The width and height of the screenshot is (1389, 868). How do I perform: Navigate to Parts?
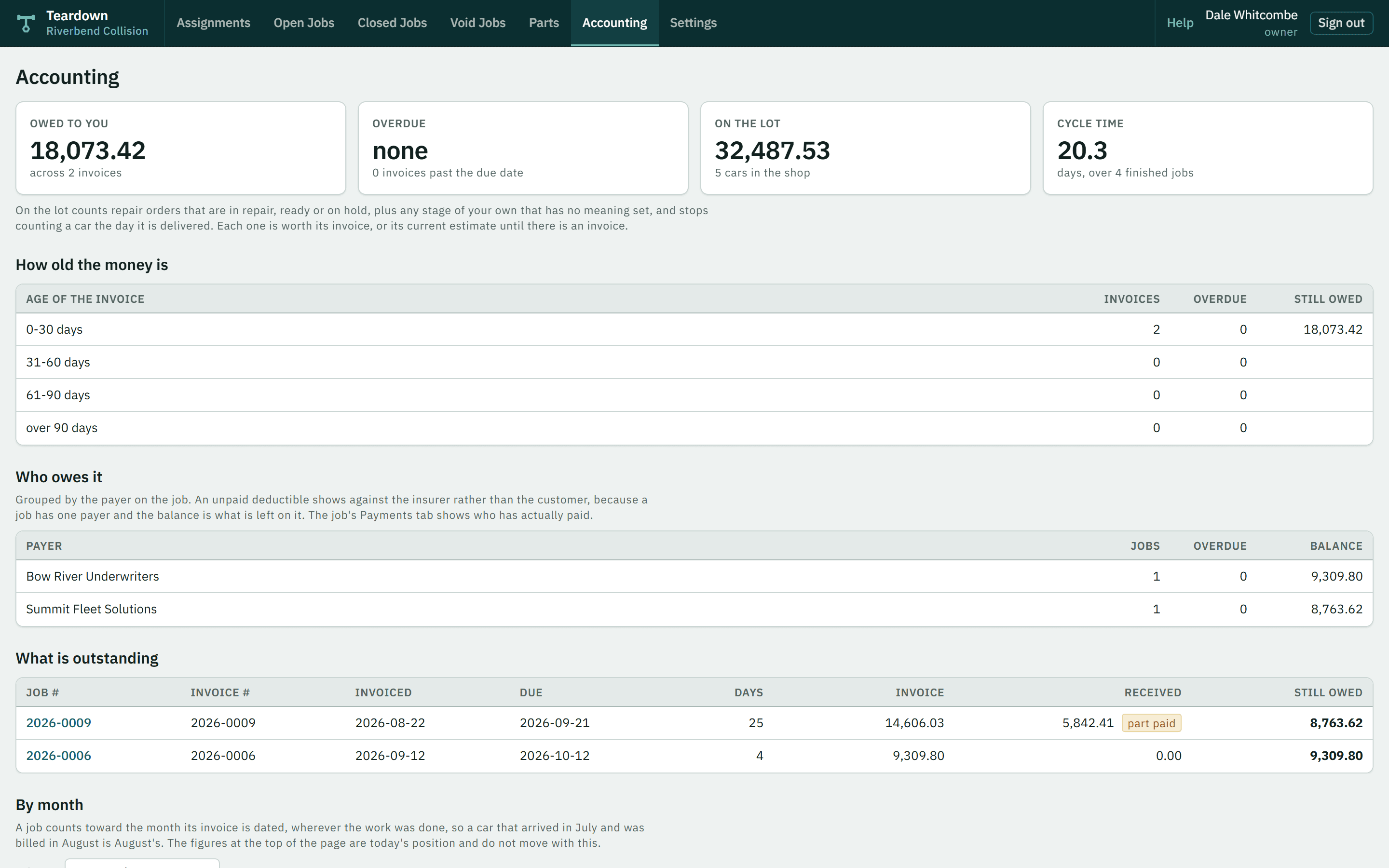[x=544, y=23]
